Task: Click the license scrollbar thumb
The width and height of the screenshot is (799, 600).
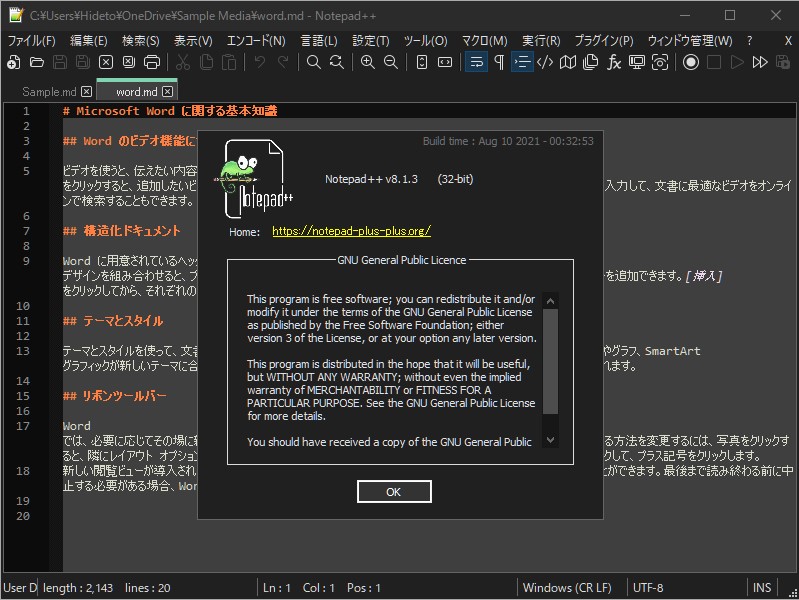Action: point(550,361)
